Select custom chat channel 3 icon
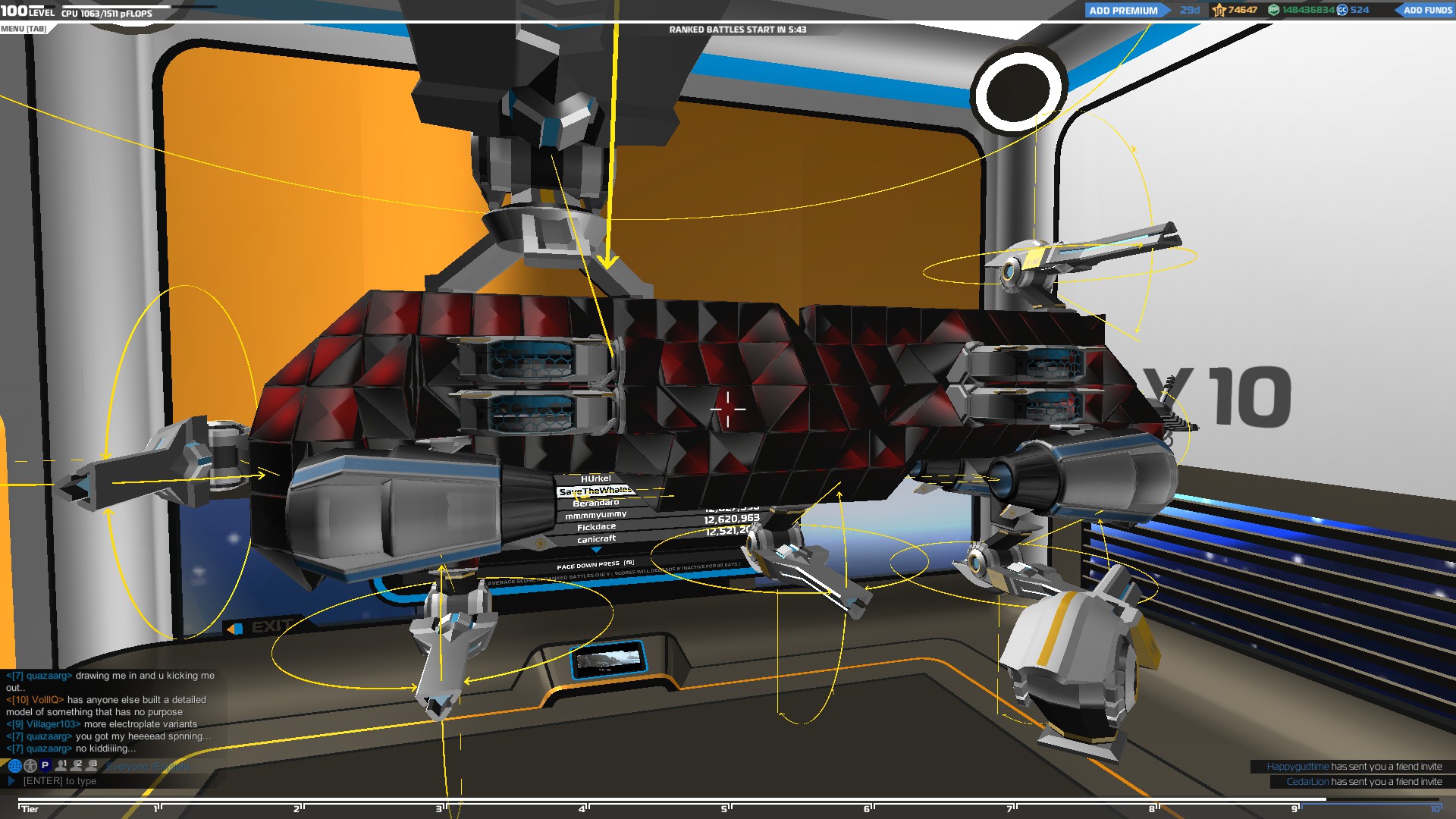 [x=92, y=766]
